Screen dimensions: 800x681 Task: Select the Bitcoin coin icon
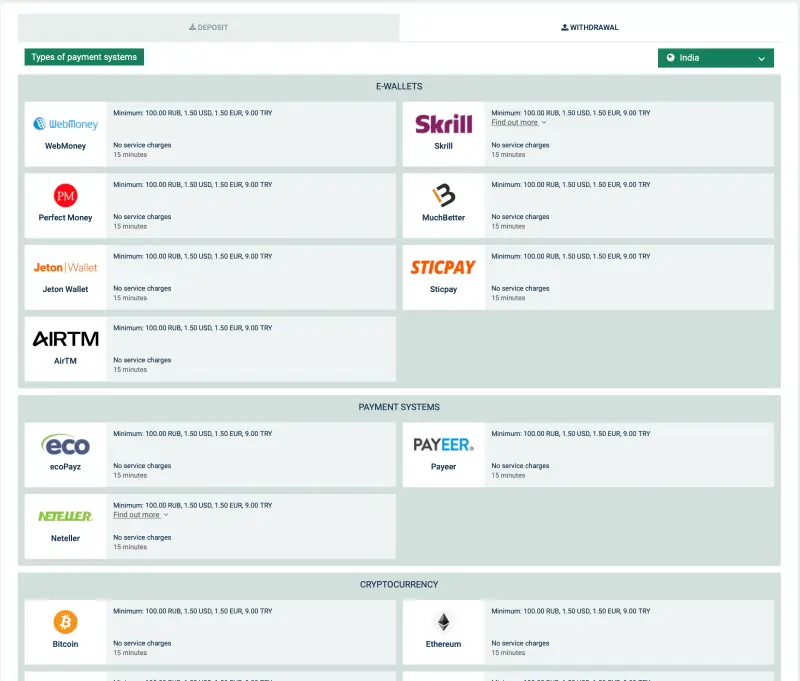tap(65, 622)
